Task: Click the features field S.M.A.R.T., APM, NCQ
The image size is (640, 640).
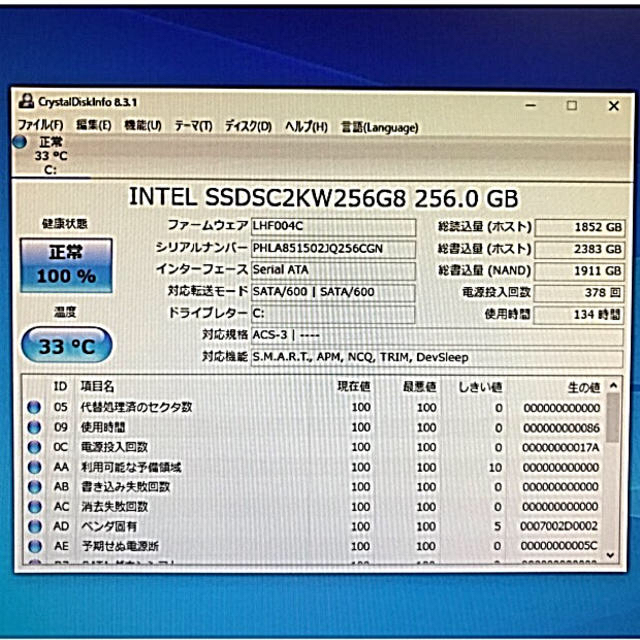Action: (437, 358)
